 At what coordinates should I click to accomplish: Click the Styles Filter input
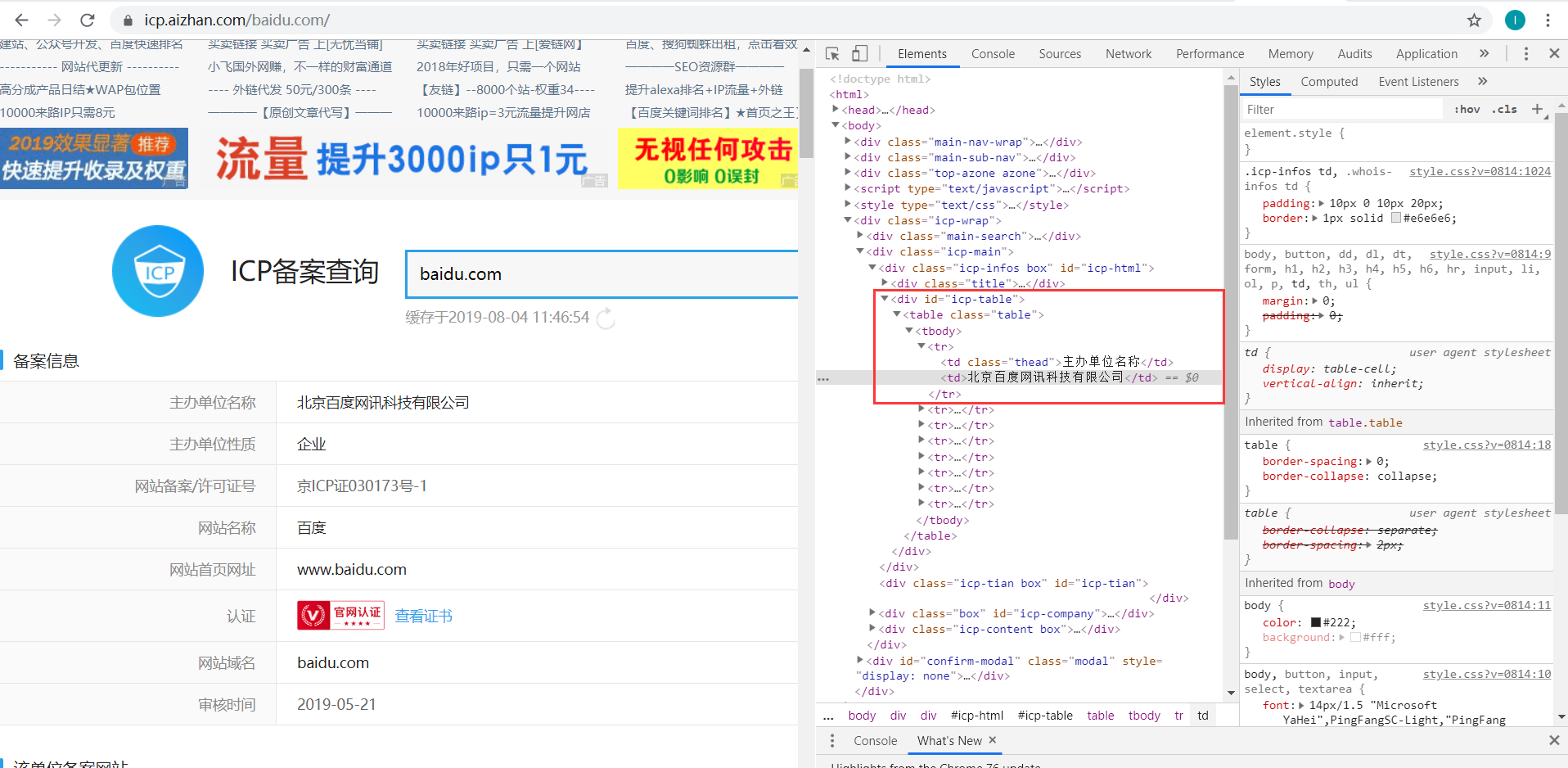(1342, 109)
